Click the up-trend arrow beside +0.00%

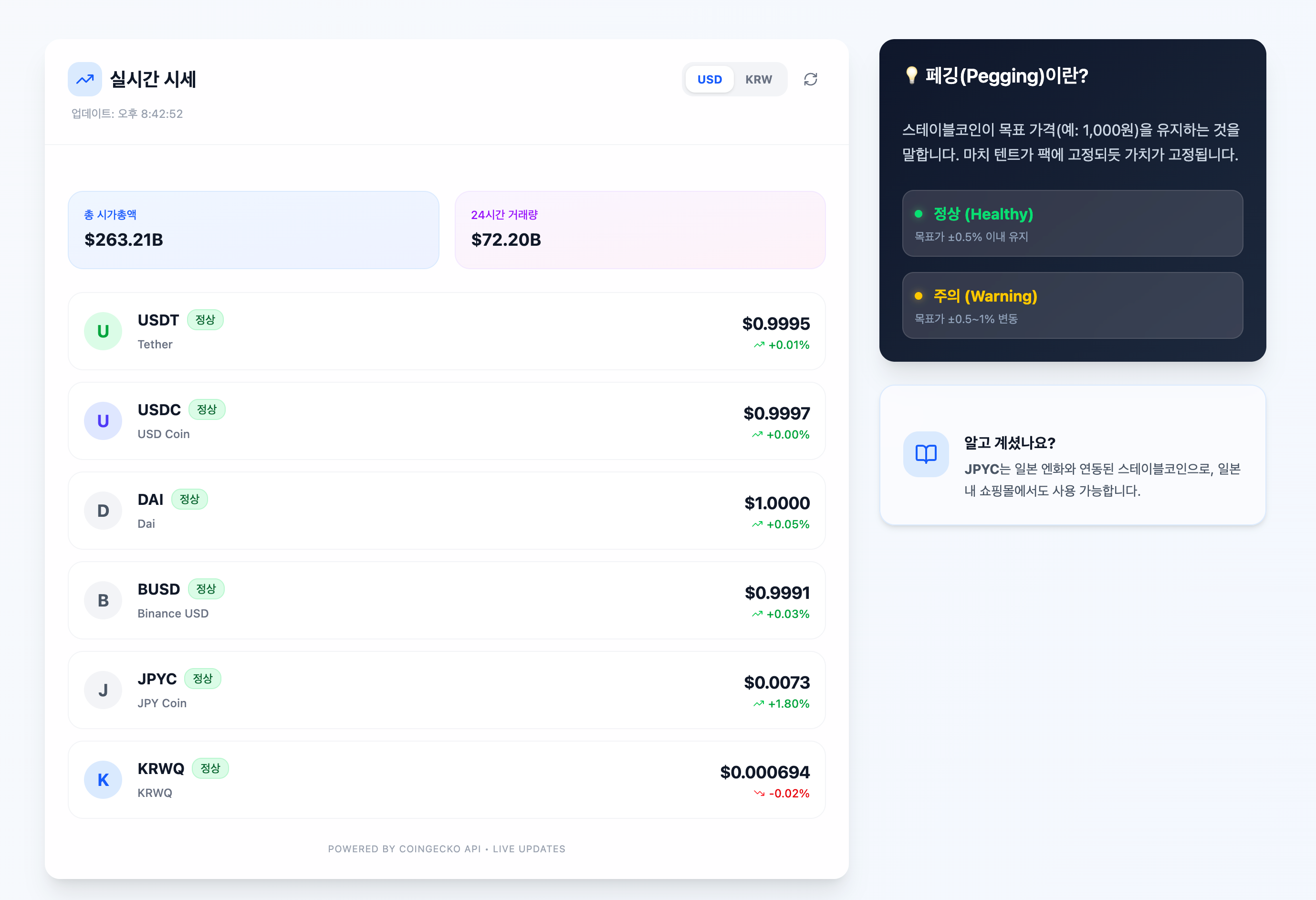click(x=757, y=435)
